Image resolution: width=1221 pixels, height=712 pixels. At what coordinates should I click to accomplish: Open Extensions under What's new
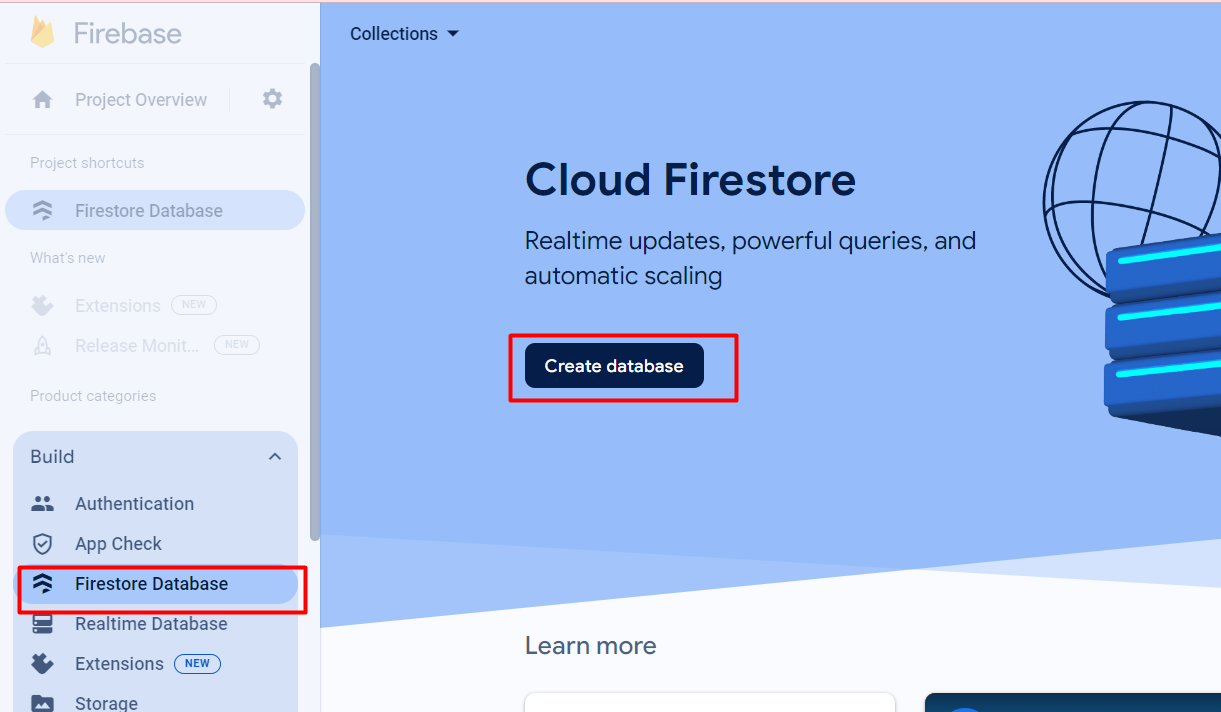tap(117, 306)
